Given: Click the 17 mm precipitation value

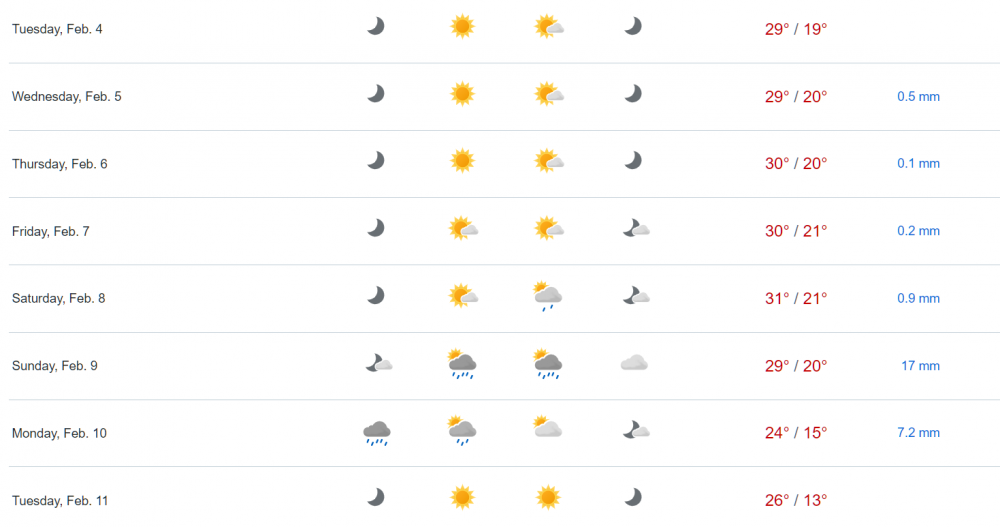Looking at the screenshot, I should coord(920,366).
